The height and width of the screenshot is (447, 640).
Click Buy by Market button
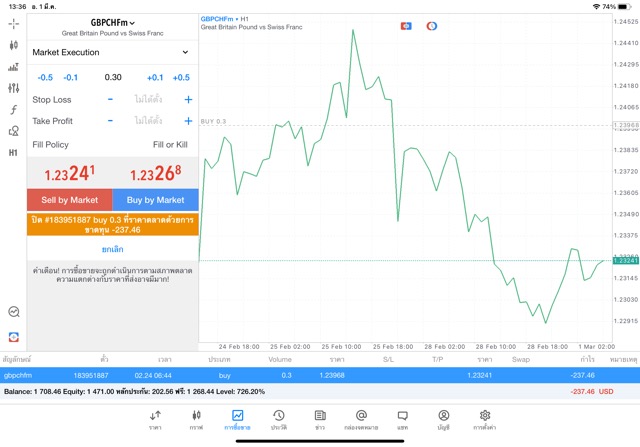(x=156, y=200)
